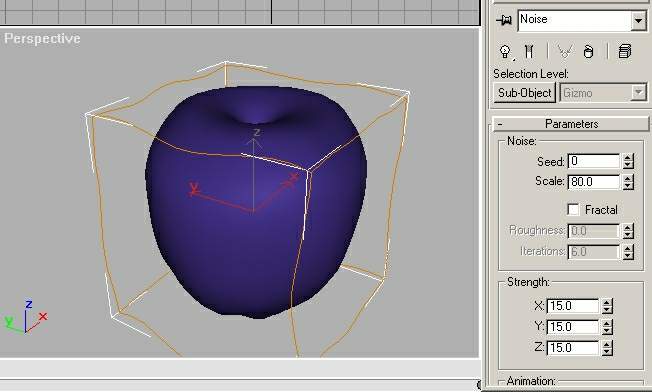The width and height of the screenshot is (652, 392).
Task: Decrease Strength Y with spinner down arrow
Action: point(608,330)
